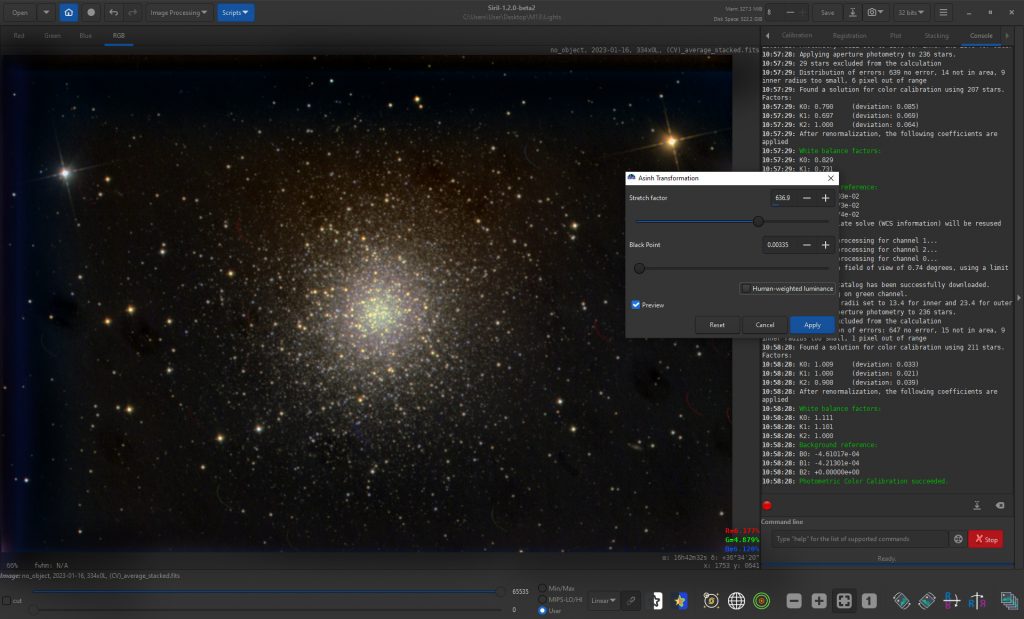
Task: Click the Save As download icon
Action: click(852, 12)
